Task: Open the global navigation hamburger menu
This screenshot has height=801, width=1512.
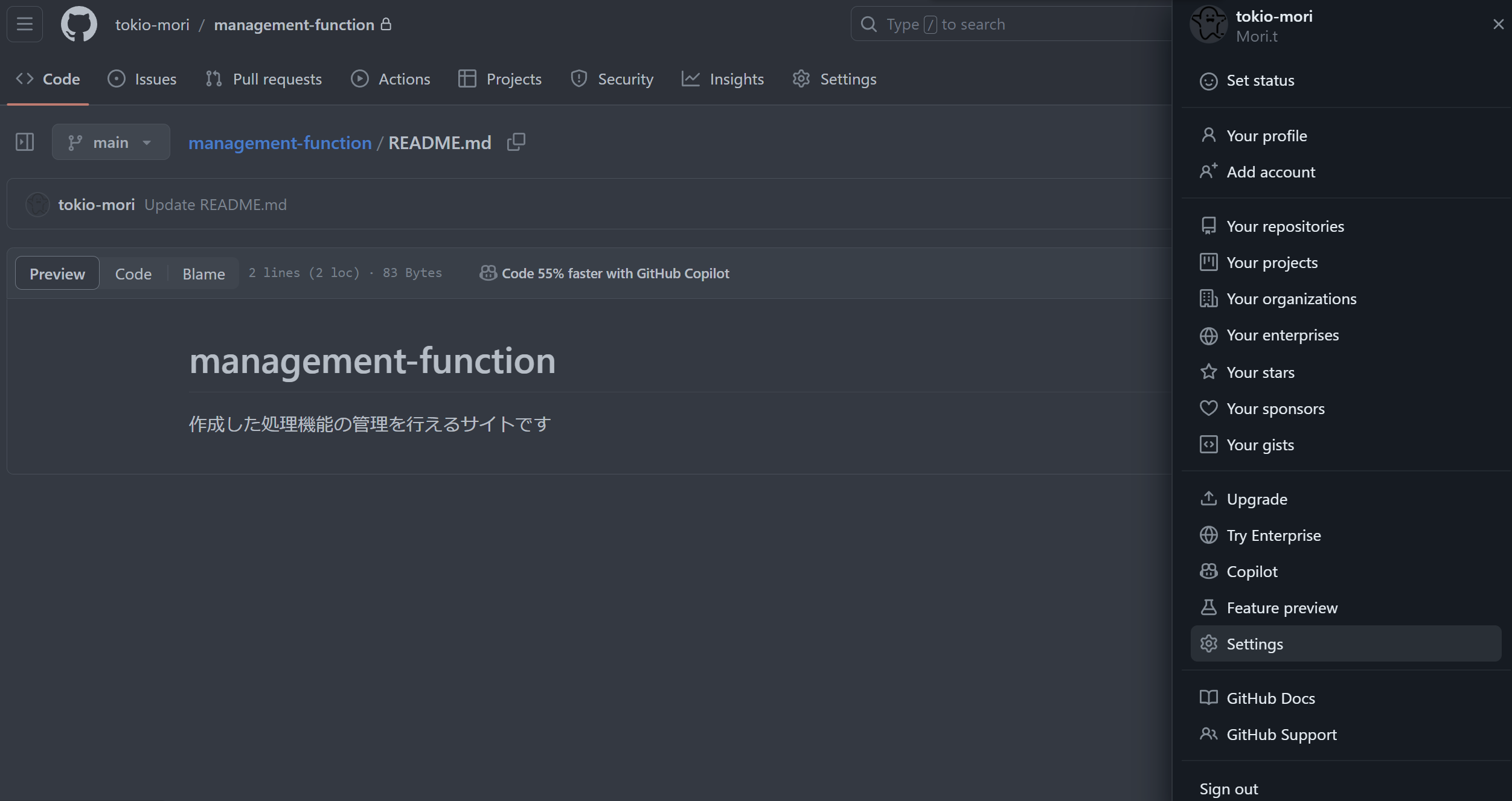Action: [x=24, y=24]
